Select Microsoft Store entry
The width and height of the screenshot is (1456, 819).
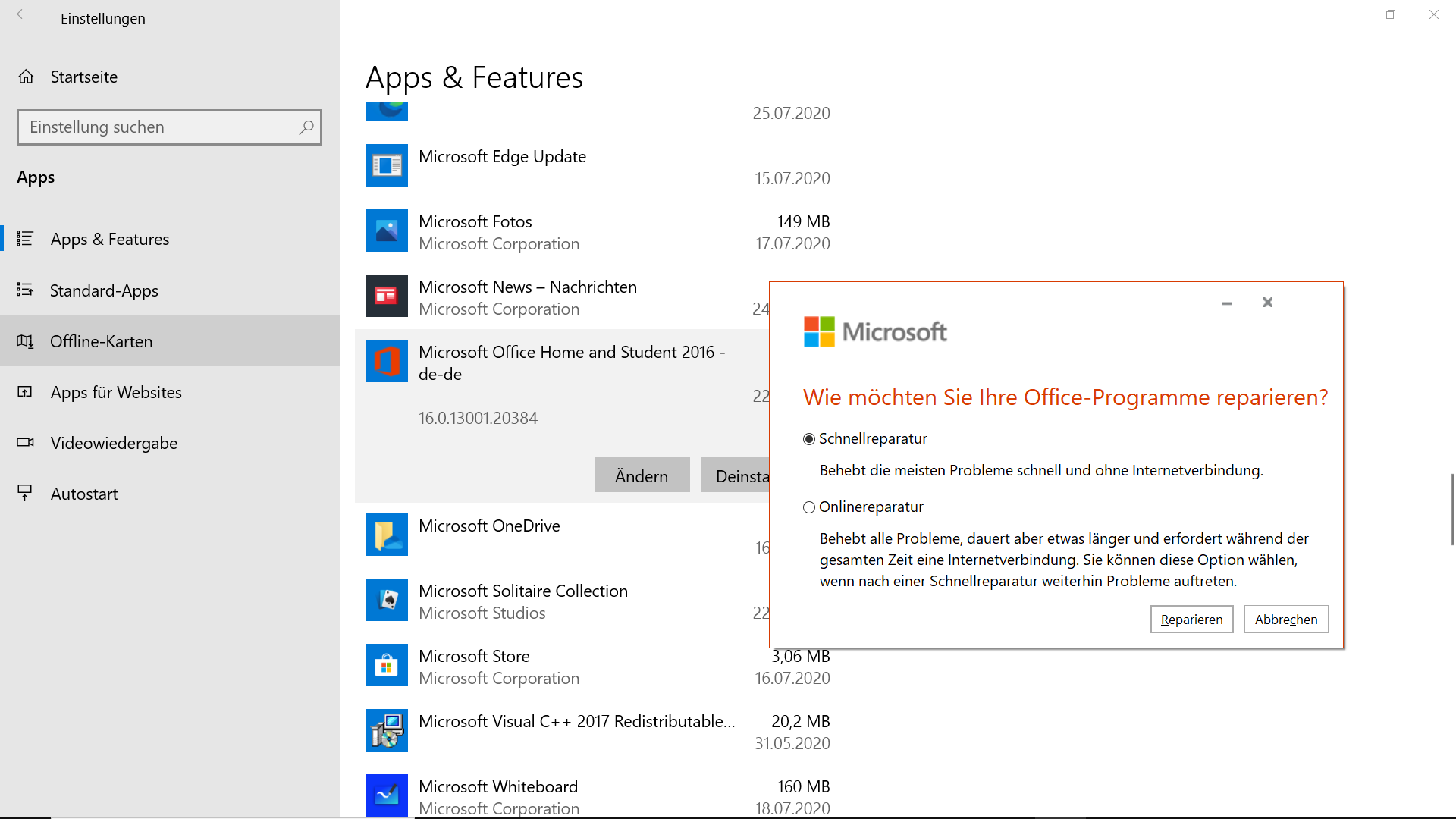(598, 665)
